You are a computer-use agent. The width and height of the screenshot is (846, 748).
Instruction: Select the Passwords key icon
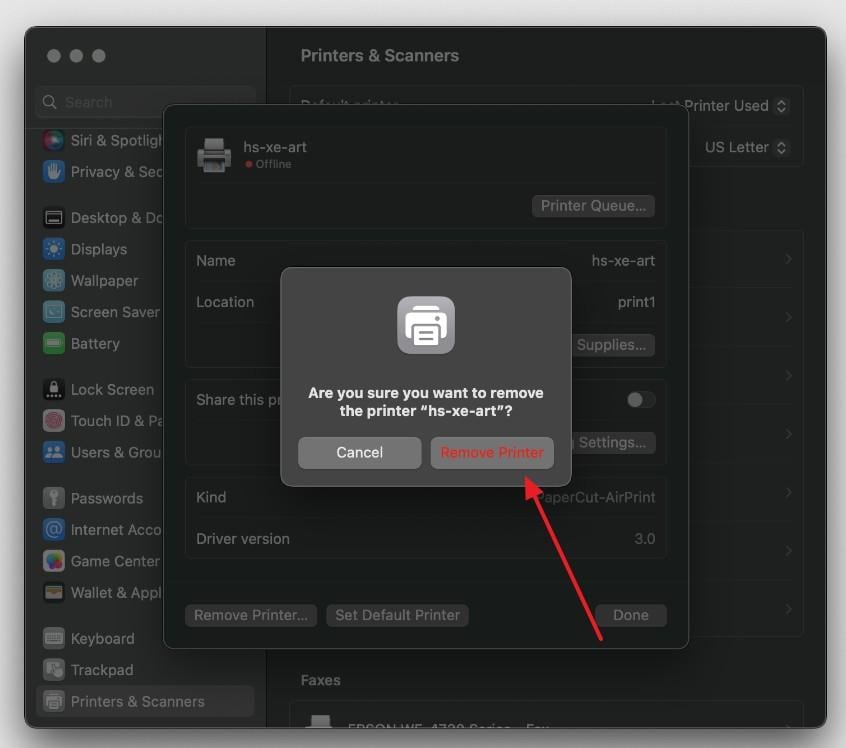click(x=53, y=498)
